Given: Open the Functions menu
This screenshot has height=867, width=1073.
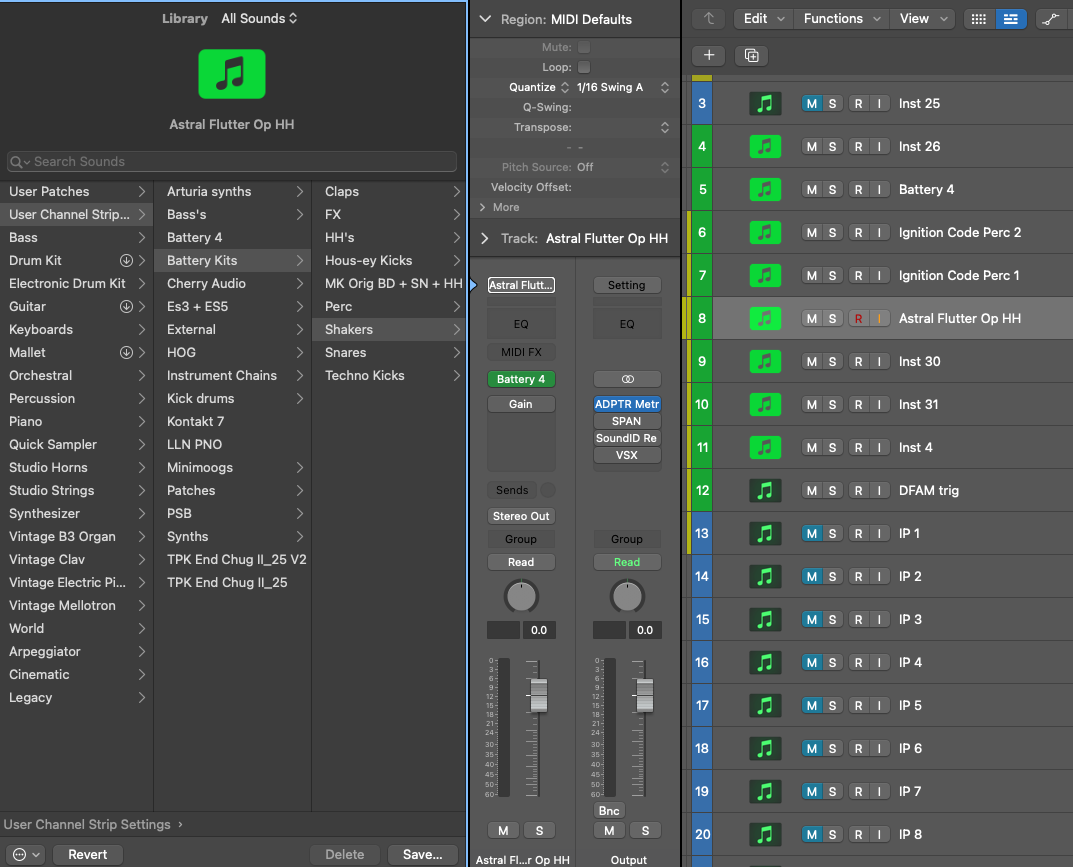Looking at the screenshot, I should click(x=842, y=19).
